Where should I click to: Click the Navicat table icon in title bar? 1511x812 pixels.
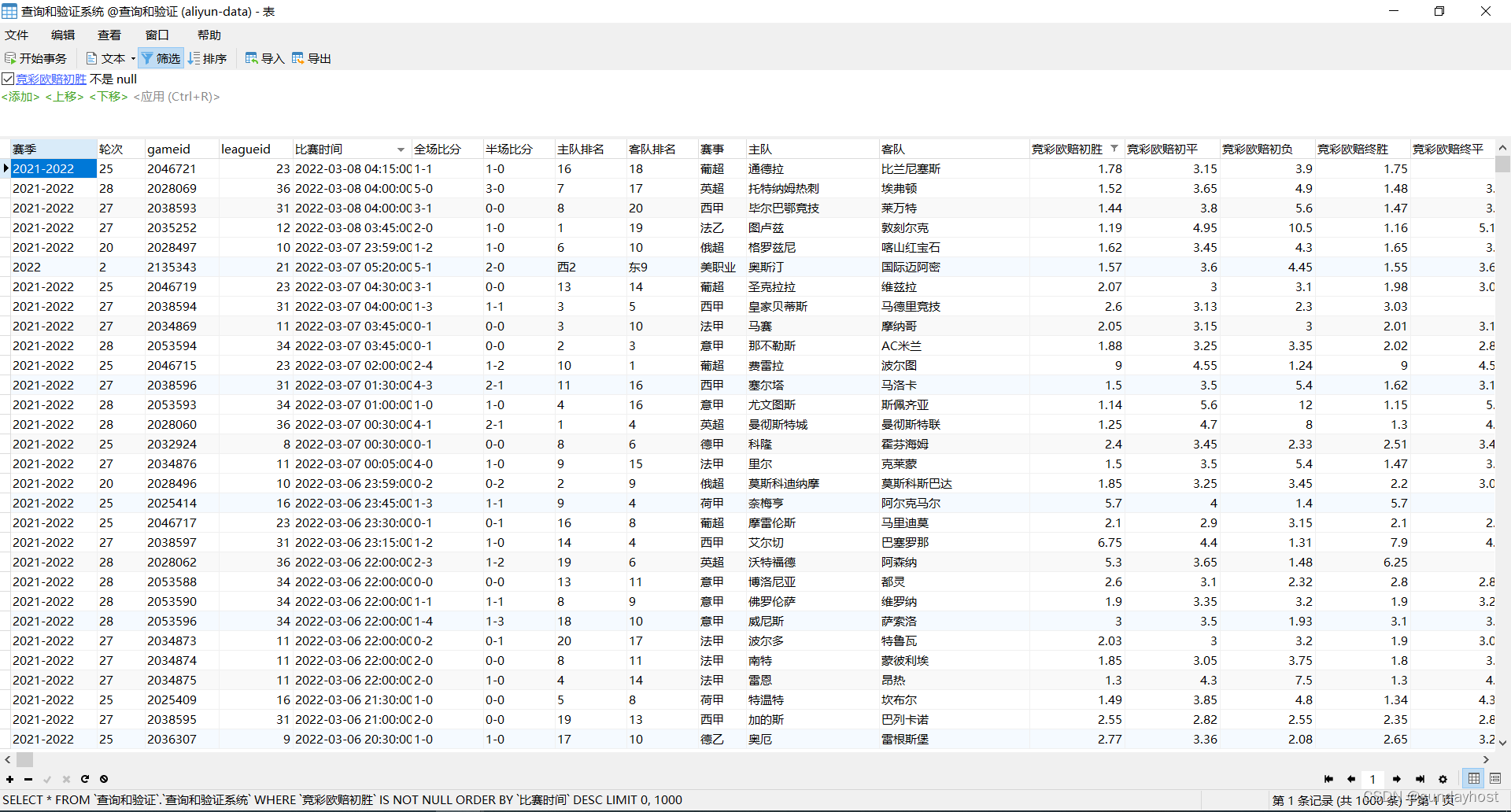[x=9, y=11]
